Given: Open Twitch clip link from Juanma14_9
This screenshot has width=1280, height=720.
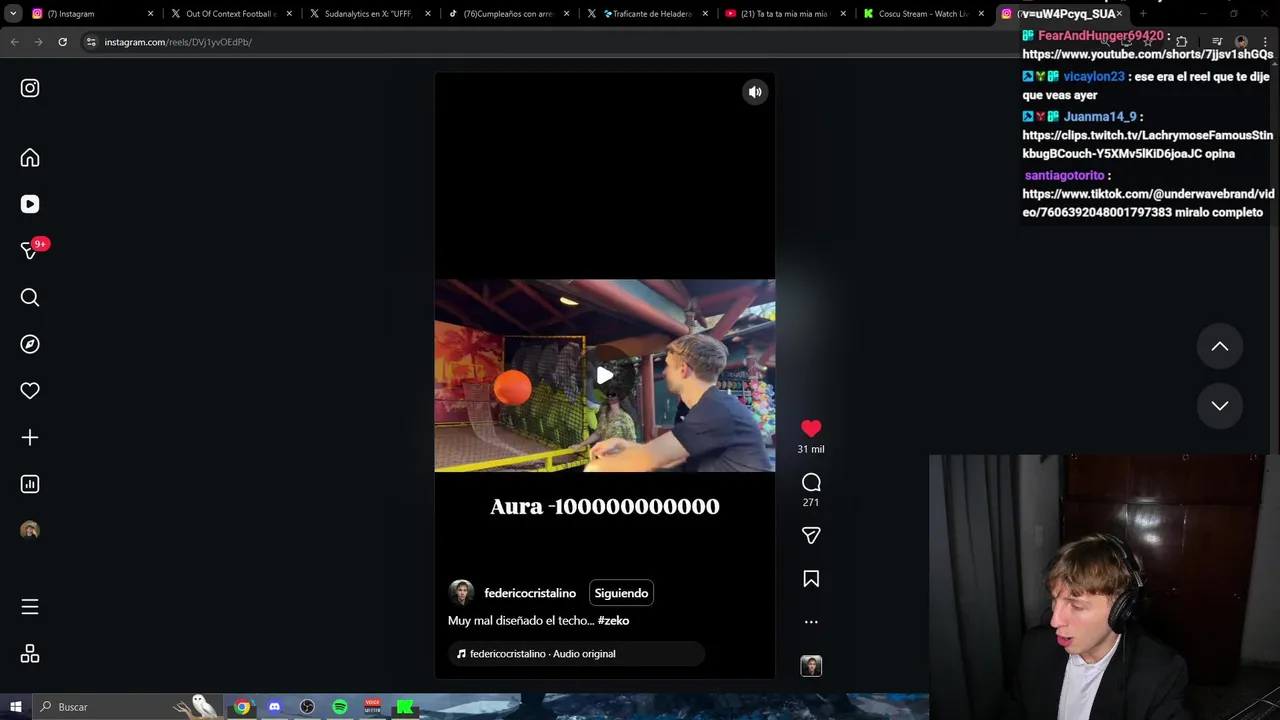Looking at the screenshot, I should [1148, 144].
